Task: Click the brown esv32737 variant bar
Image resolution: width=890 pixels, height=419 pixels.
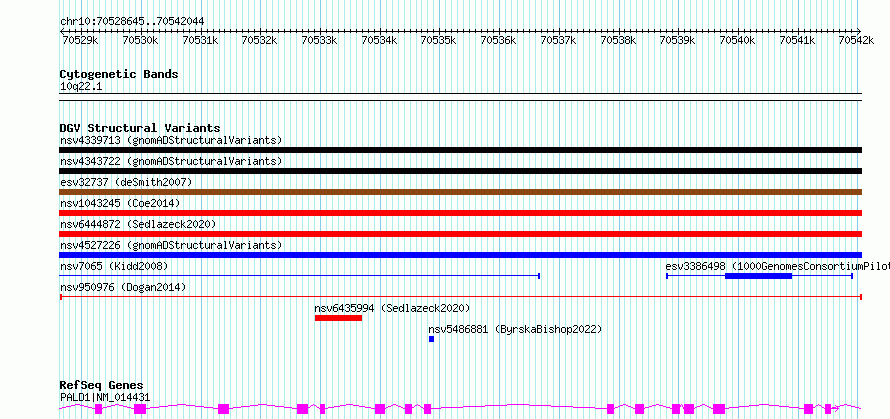Action: click(x=460, y=192)
